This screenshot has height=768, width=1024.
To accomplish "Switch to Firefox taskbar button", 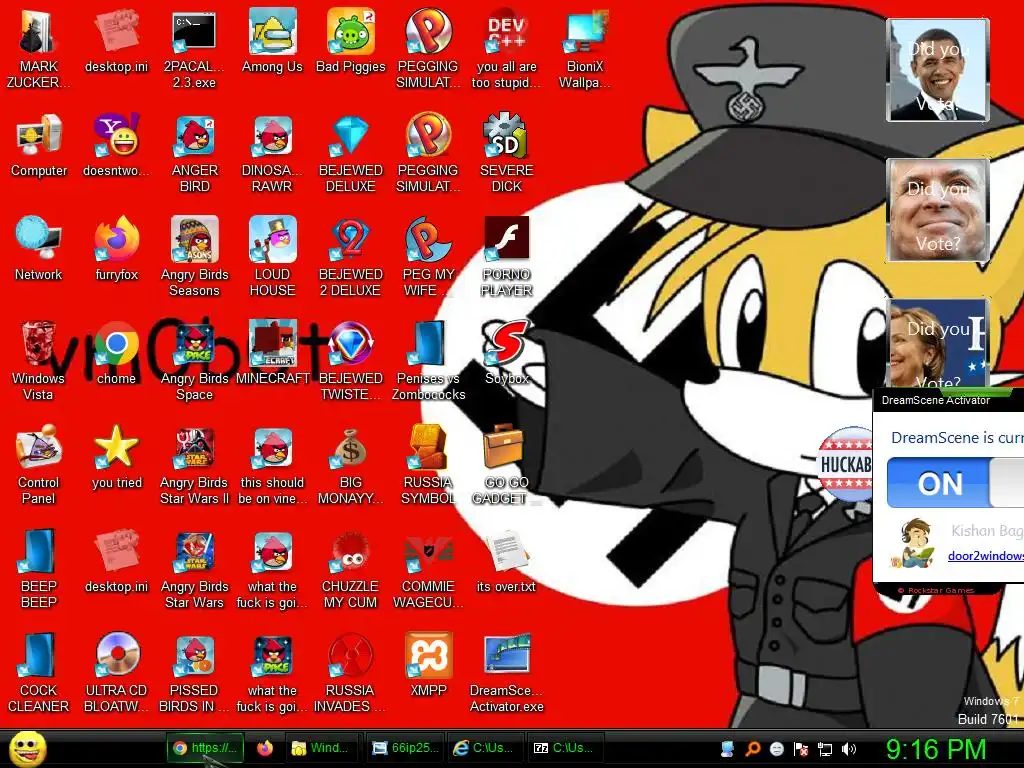I will [x=264, y=748].
